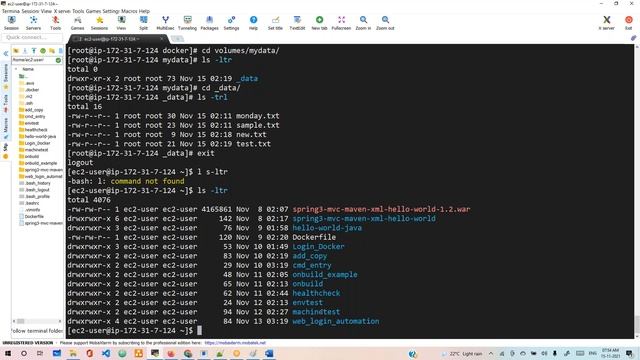Viewport: 640px width, 360px height.
Task: Open the Sessions star toolbar button
Action: tap(99, 23)
